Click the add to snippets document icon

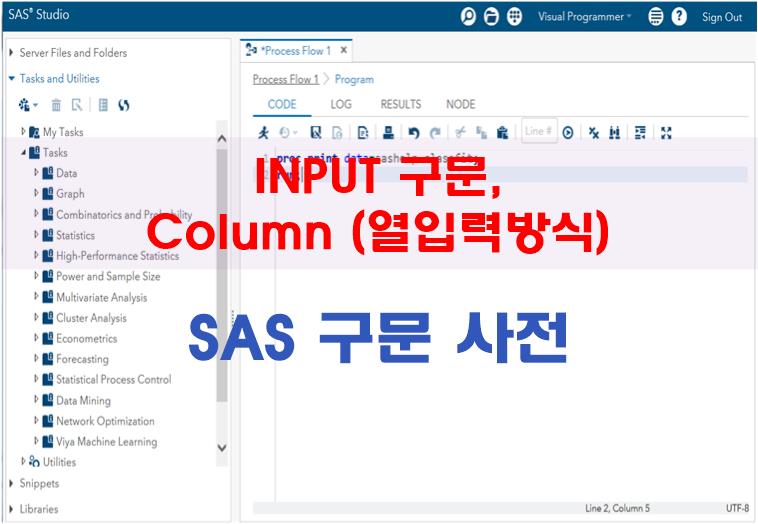[363, 132]
